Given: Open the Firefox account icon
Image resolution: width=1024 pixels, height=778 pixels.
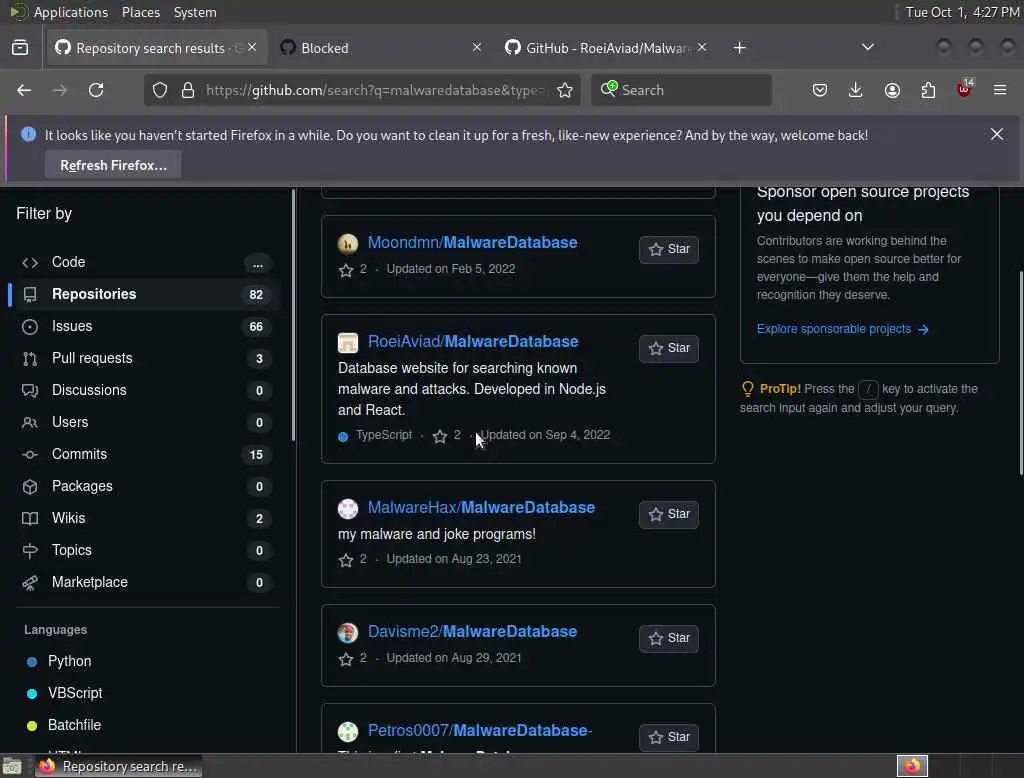Looking at the screenshot, I should pos(892,90).
